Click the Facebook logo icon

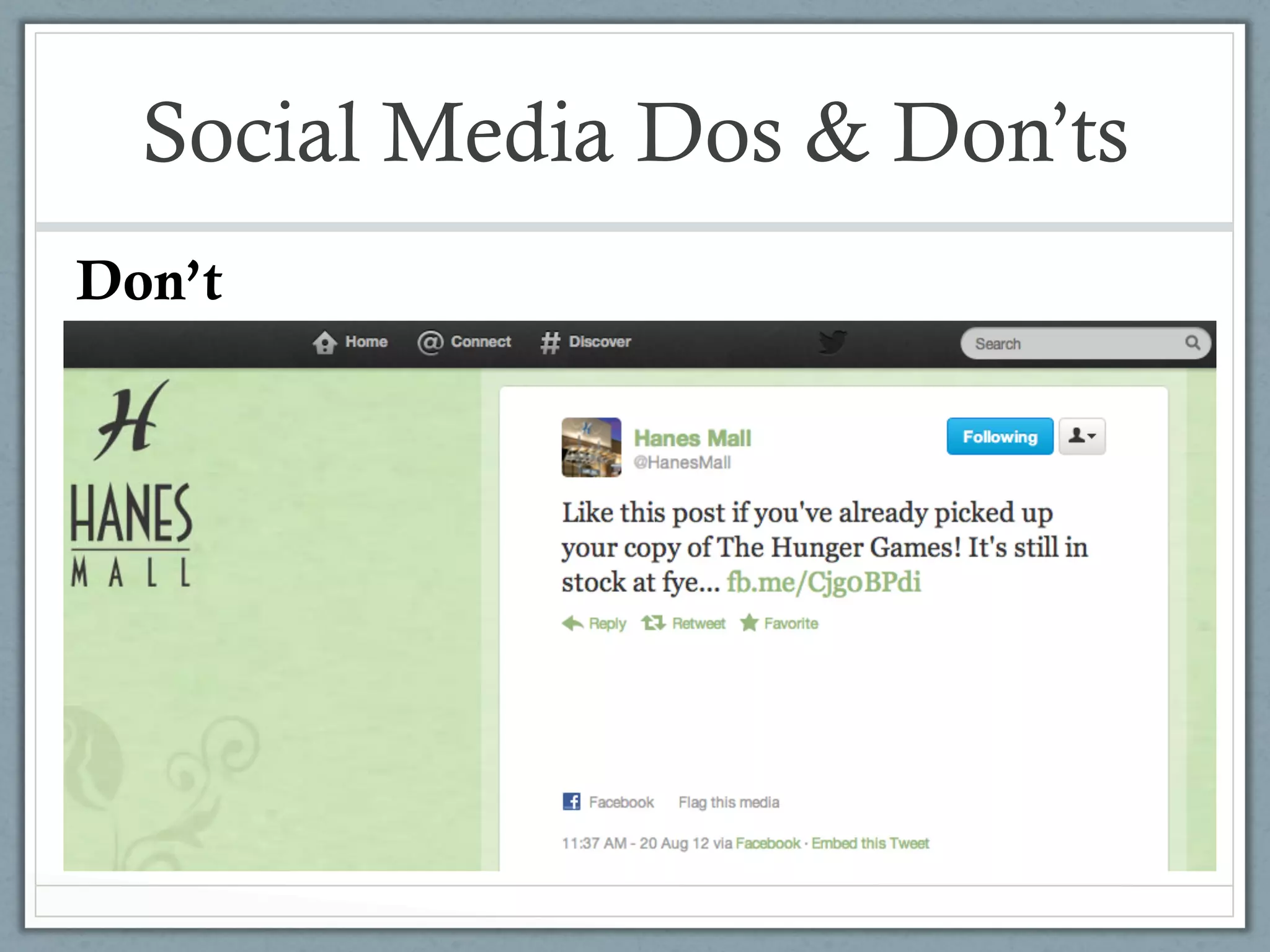click(x=571, y=801)
